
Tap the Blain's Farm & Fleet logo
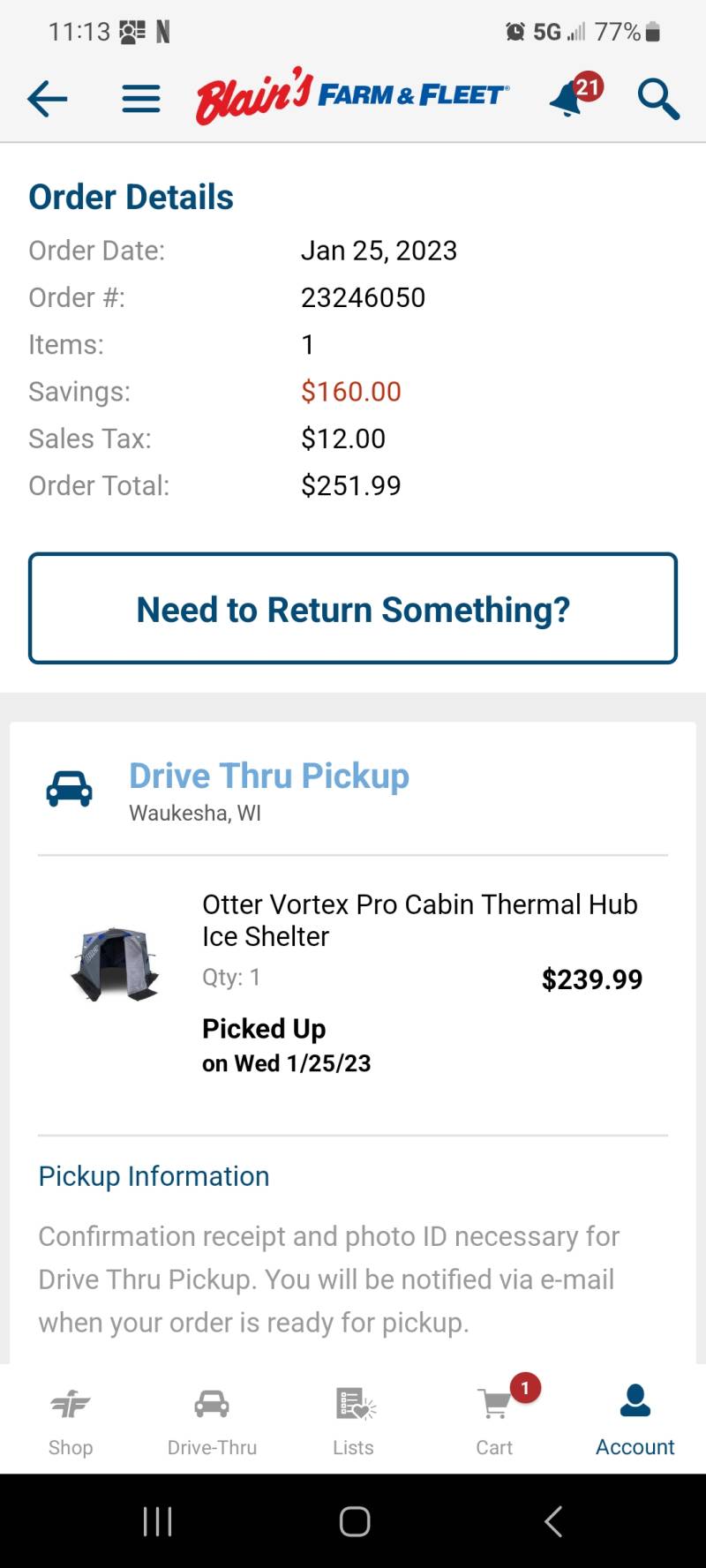[352, 95]
